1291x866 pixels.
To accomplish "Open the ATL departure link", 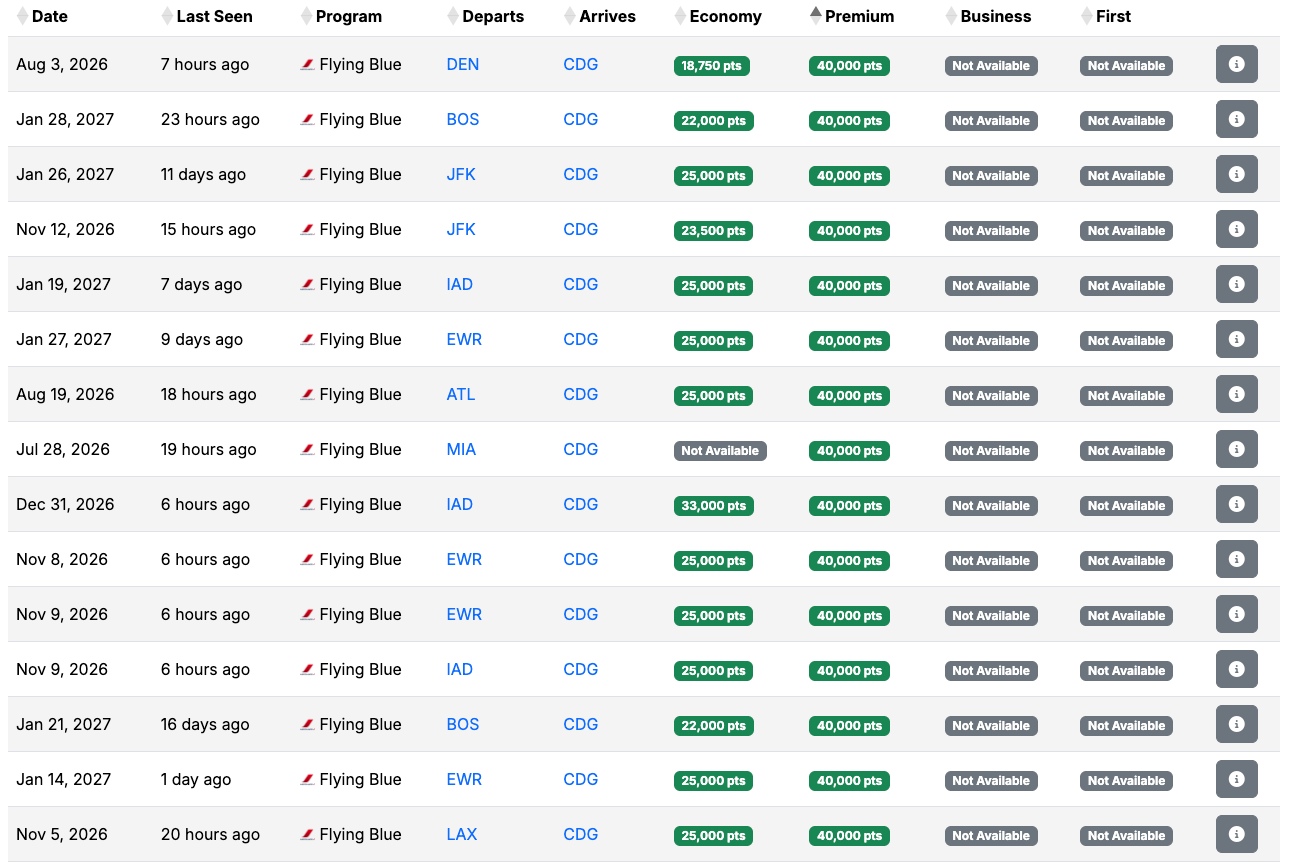I will tap(460, 394).
